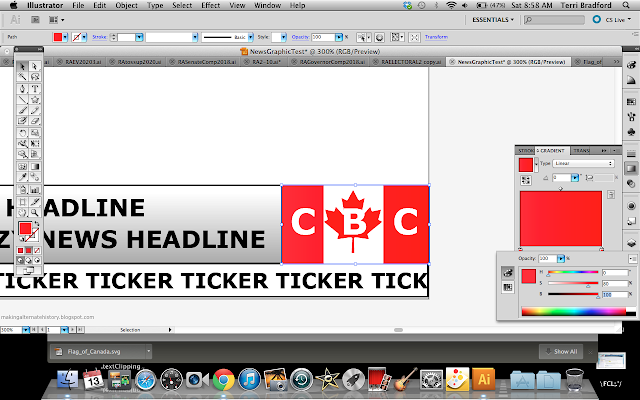Select the Star shape tool
Viewport: 640px width, 400px height.
pyautogui.click(x=35, y=99)
